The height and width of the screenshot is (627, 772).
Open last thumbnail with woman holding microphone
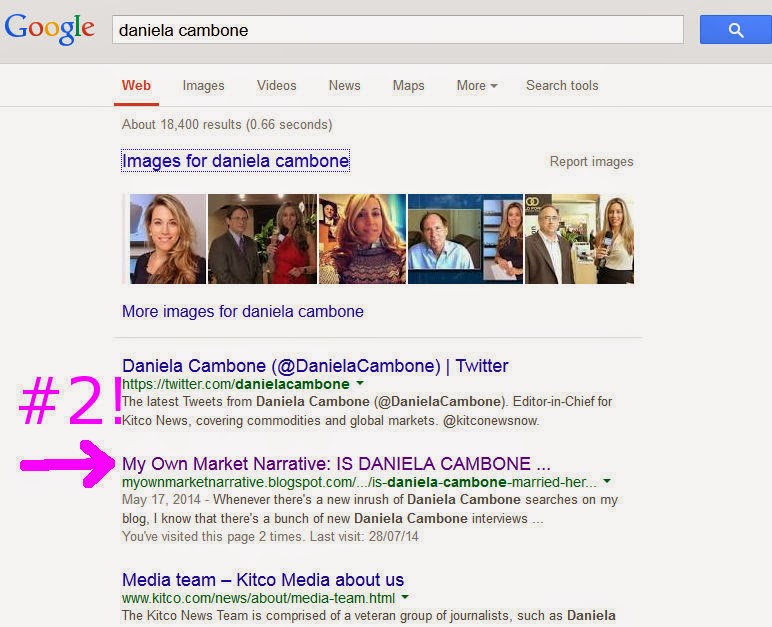pyautogui.click(x=579, y=239)
